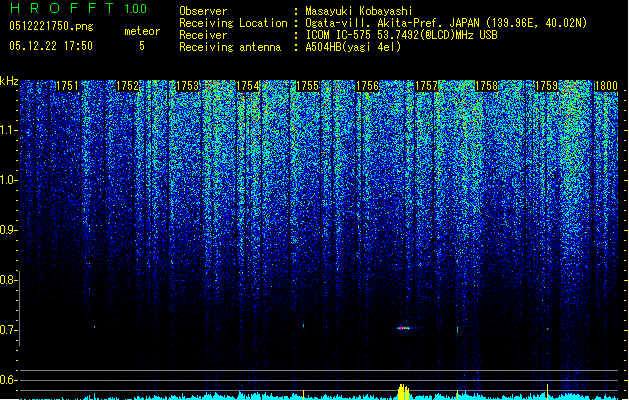Click the file name 0512221750.png
The image size is (629, 400).
point(51,26)
